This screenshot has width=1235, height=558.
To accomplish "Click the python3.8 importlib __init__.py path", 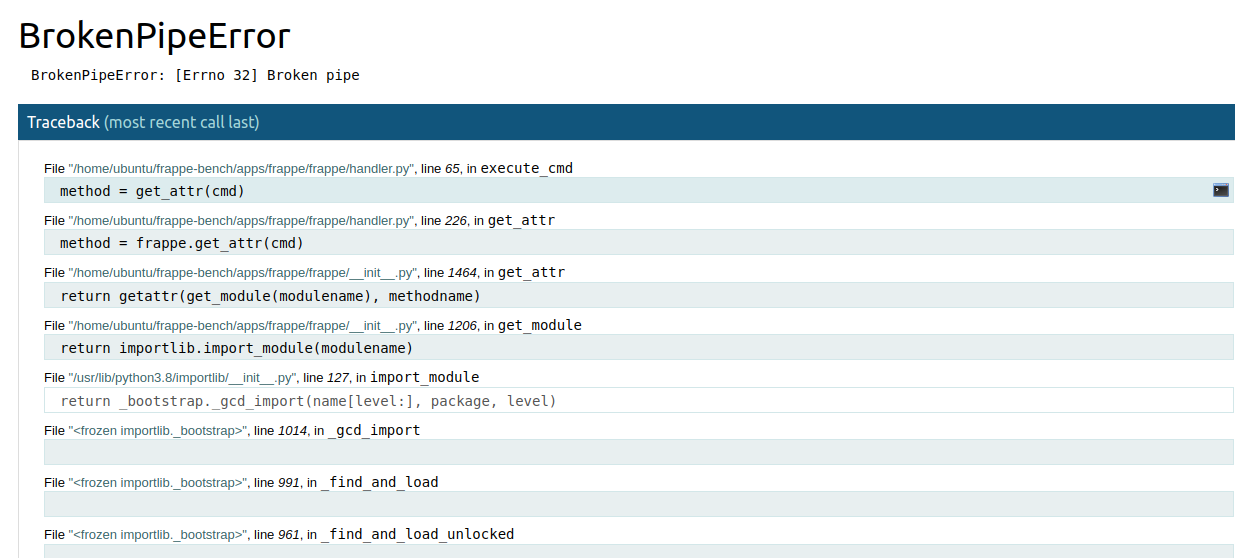I will point(182,378).
